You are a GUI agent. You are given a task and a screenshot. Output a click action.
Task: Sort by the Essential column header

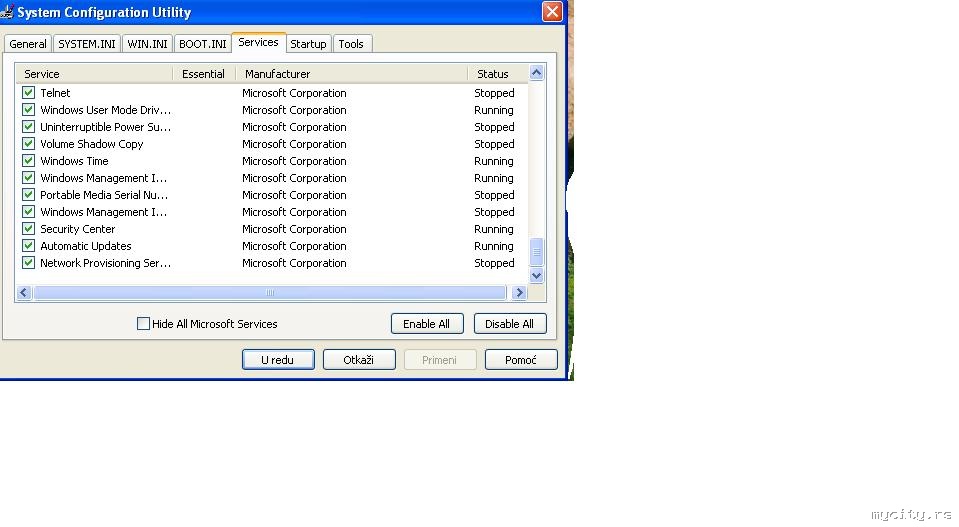click(x=204, y=74)
